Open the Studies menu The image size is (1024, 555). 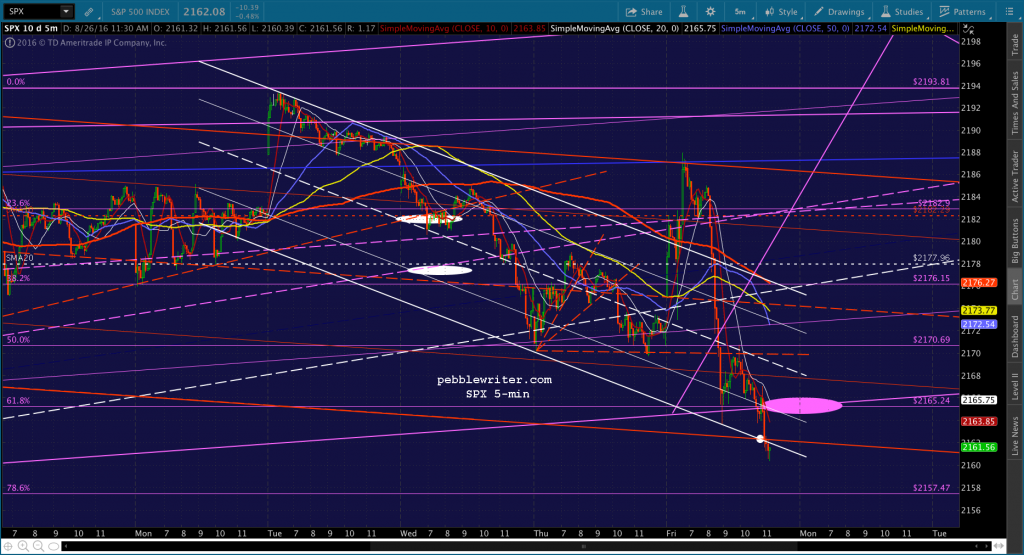pos(902,12)
